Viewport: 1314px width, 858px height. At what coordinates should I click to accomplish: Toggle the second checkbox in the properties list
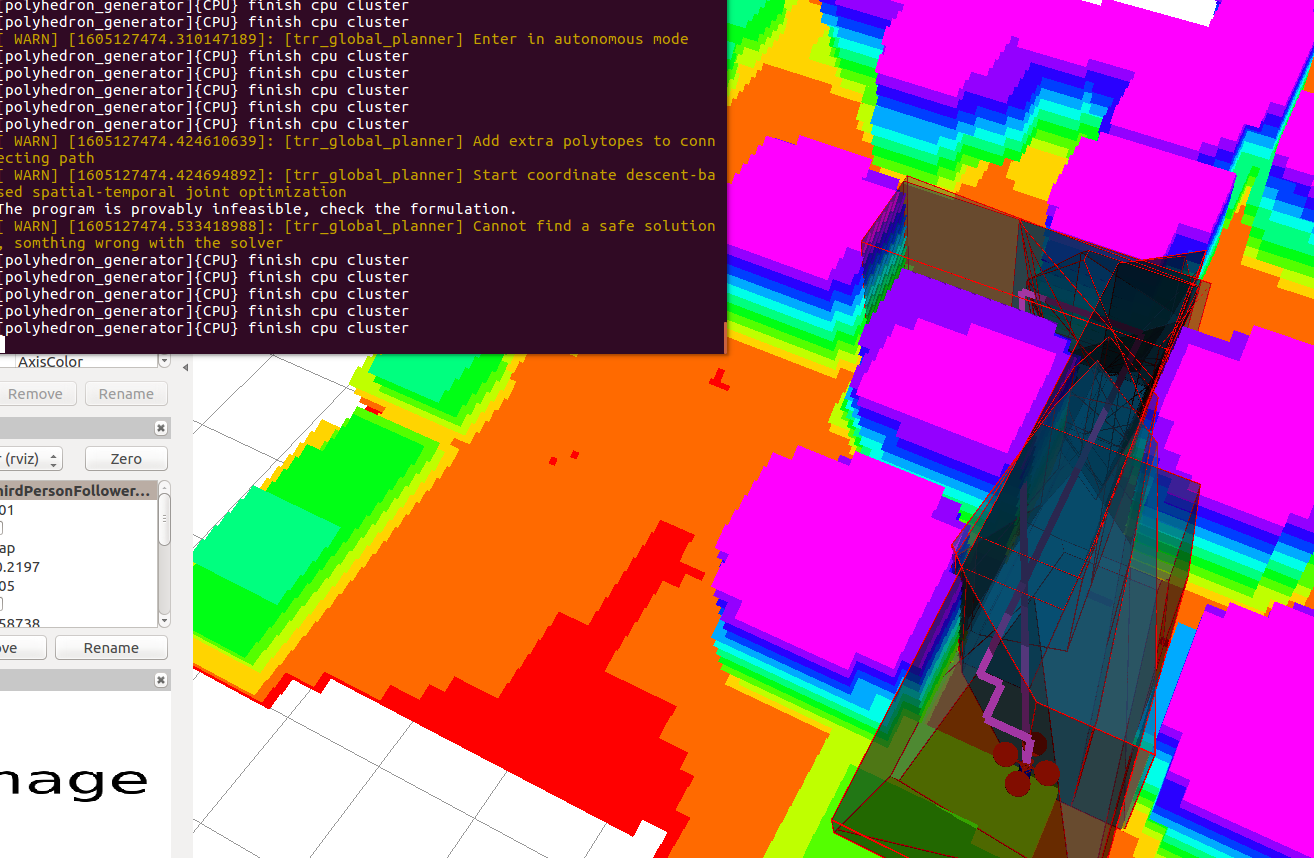(3, 602)
